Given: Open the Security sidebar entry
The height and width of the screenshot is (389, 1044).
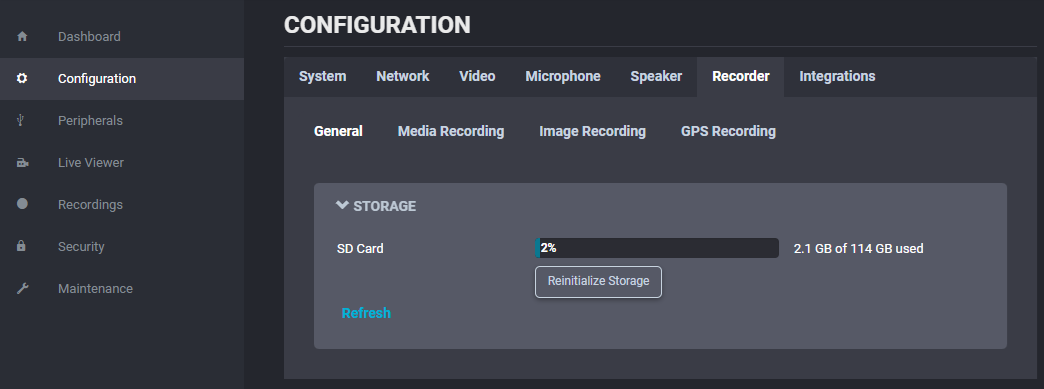Looking at the screenshot, I should coord(122,246).
